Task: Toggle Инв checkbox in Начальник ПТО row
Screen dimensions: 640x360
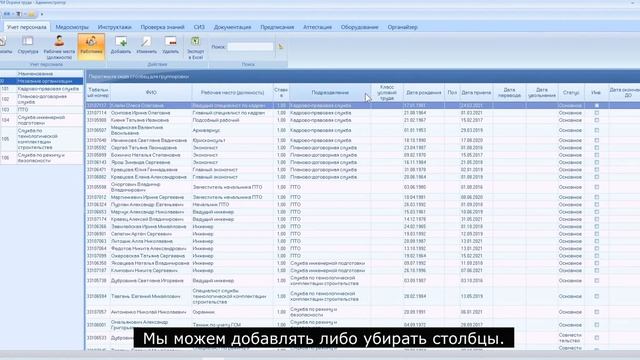Action: point(596,204)
